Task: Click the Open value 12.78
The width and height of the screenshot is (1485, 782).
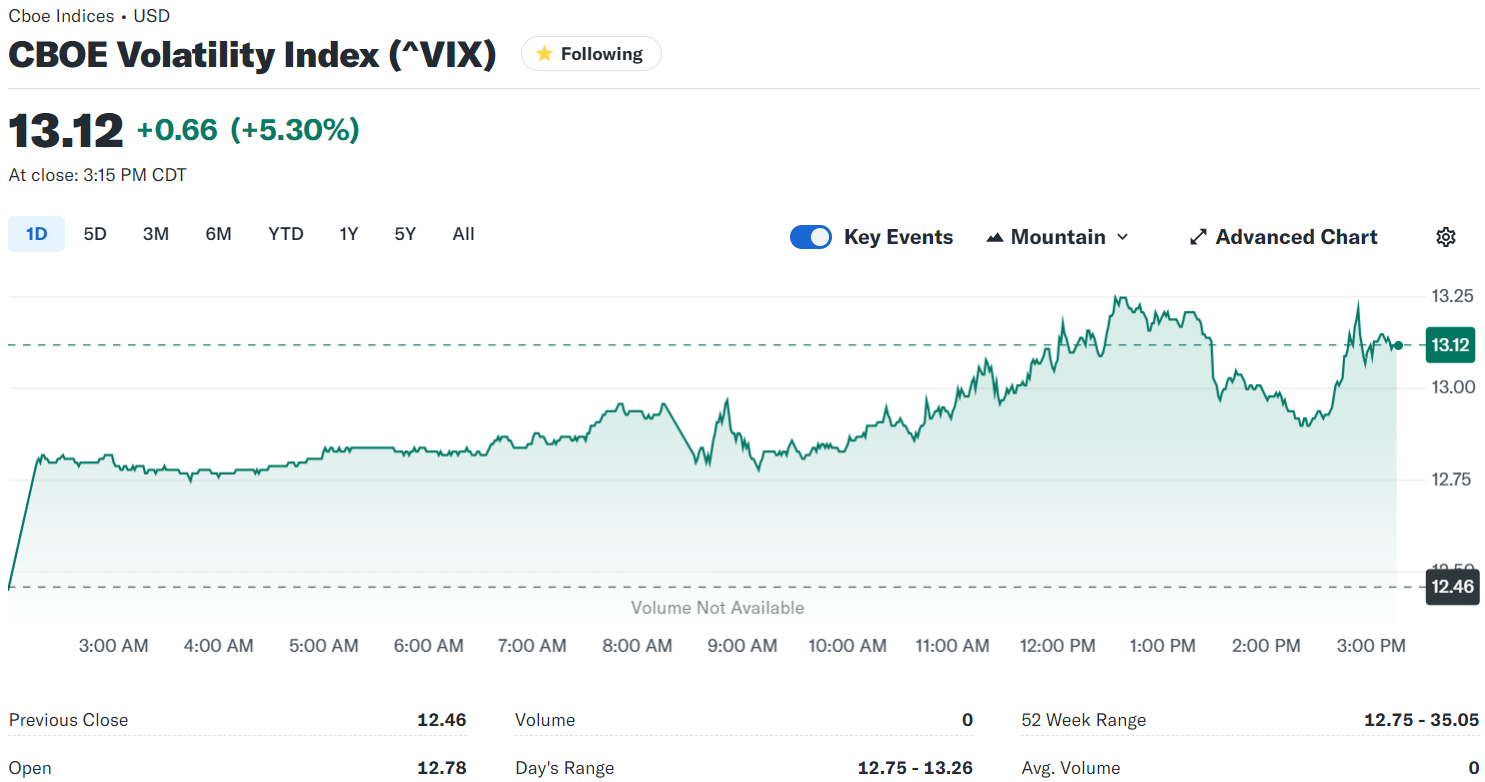Action: 442,768
